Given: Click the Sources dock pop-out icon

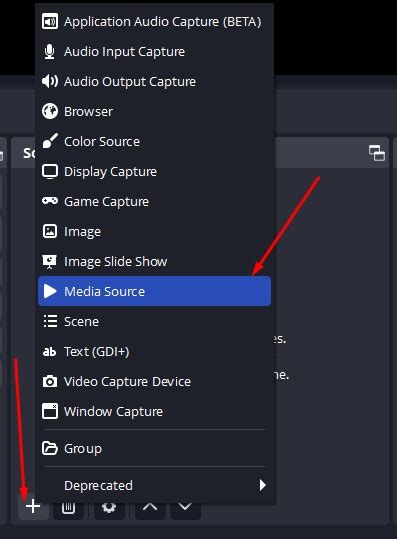Looking at the screenshot, I should pyautogui.click(x=377, y=153).
